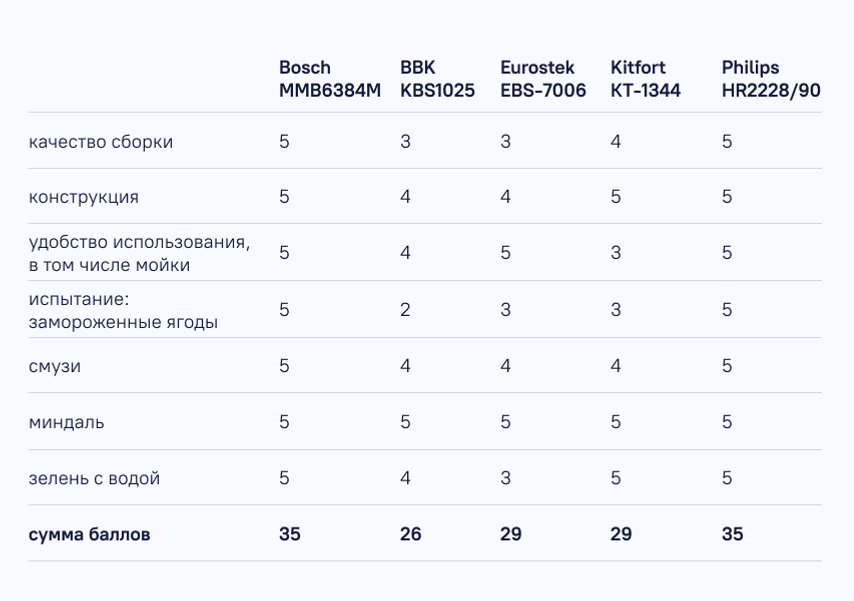854x601 pixels.
Task: Select the BBK KBS1025 column header
Action: (437, 78)
